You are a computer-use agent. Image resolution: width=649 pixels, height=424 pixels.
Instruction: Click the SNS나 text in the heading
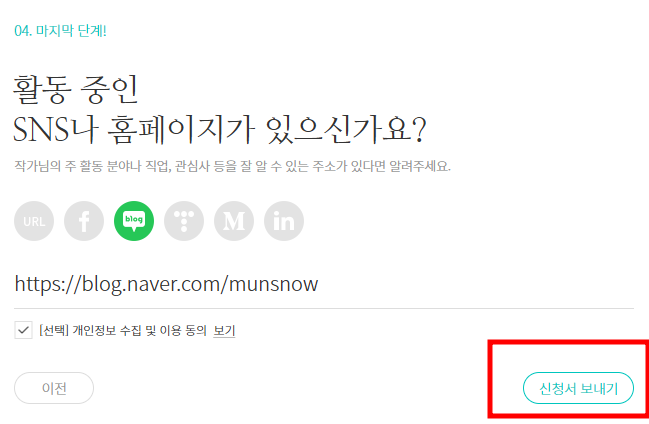[x=55, y=130]
